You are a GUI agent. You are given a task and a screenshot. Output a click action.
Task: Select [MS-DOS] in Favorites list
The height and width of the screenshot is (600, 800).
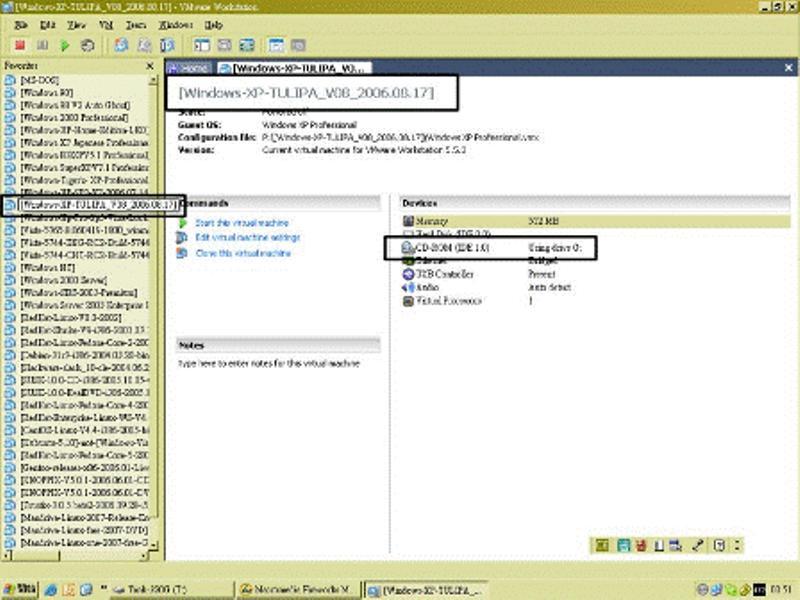pos(39,80)
